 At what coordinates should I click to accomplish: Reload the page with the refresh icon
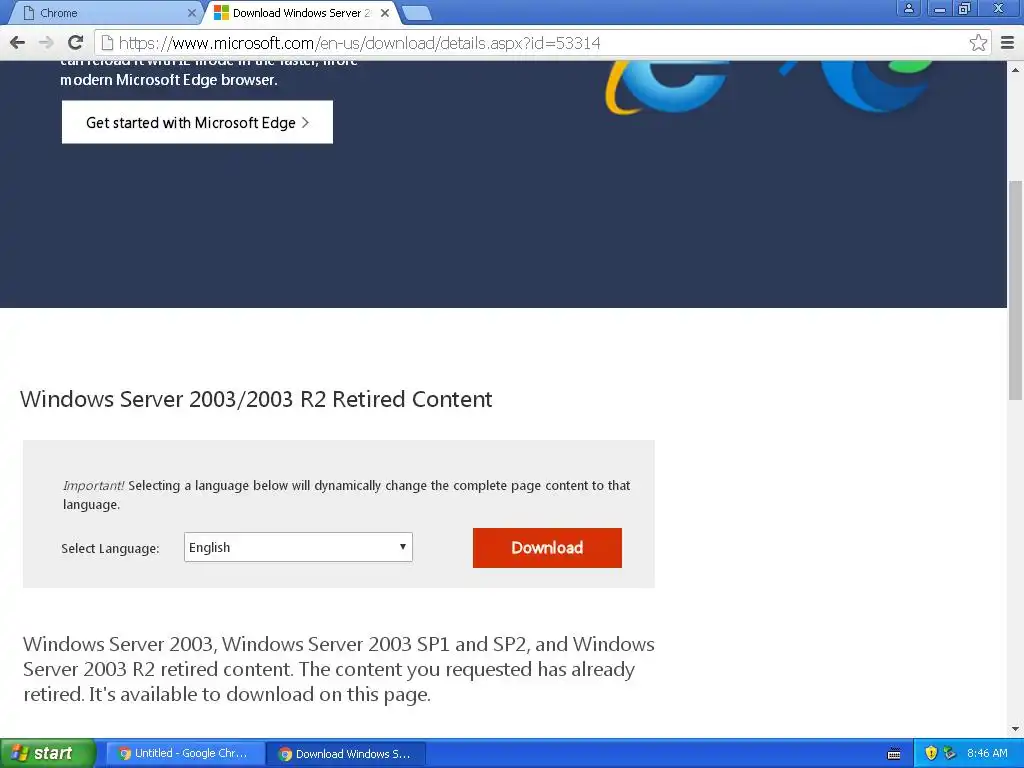point(76,43)
